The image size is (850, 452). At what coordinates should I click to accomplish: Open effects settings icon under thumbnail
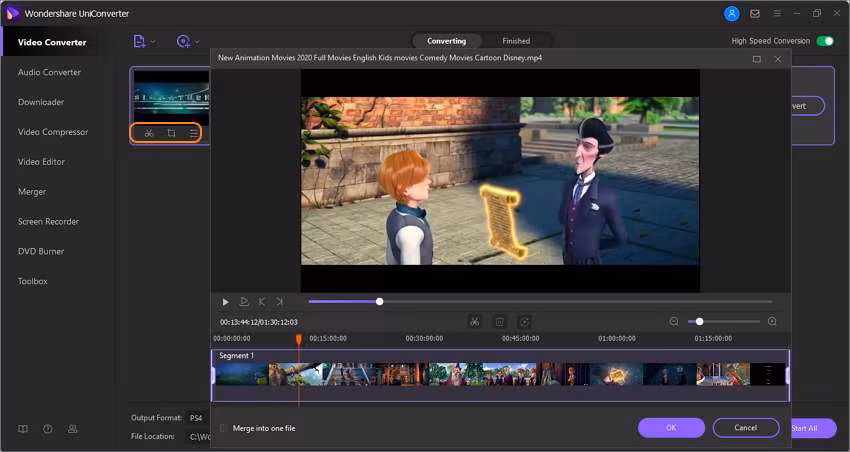click(193, 133)
